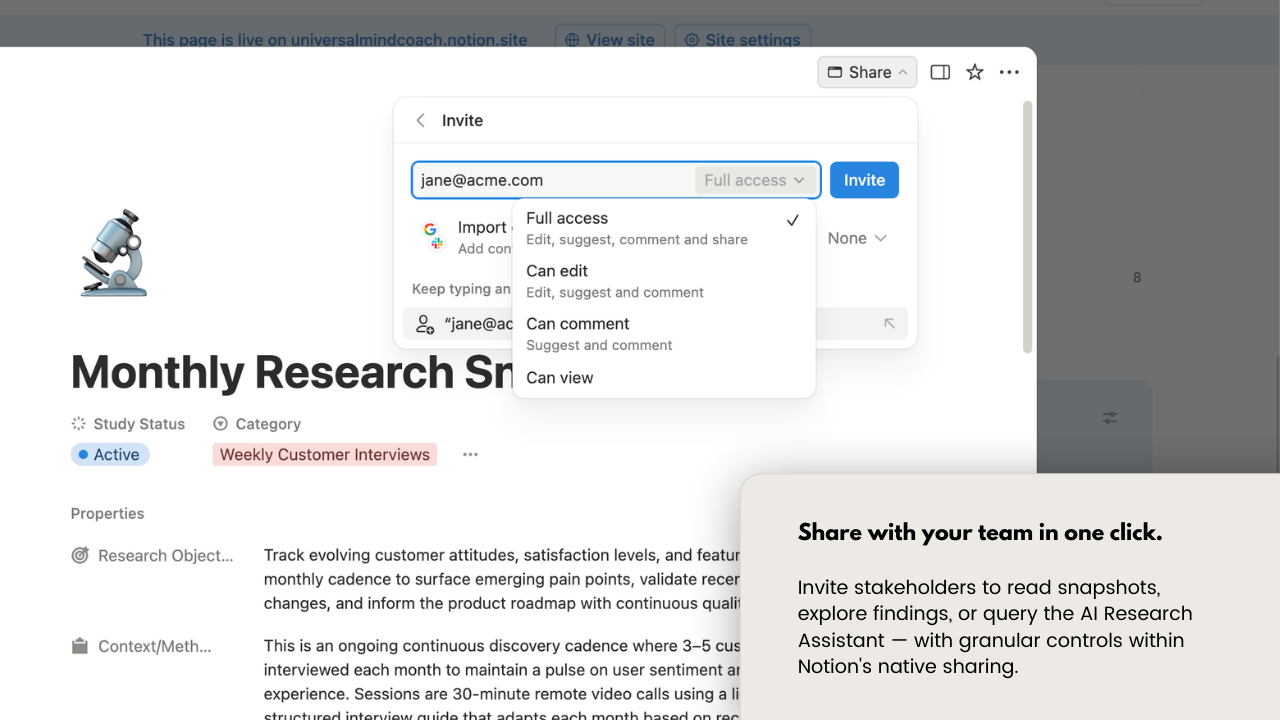The height and width of the screenshot is (720, 1280).
Task: Click the Slack import icon
Action: (x=436, y=243)
